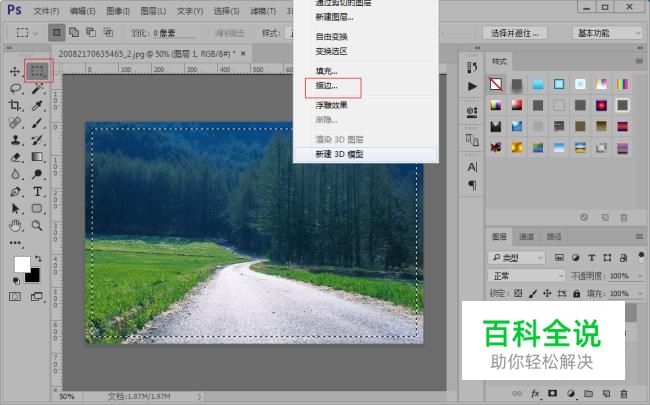
Task: Open the Layers panel menu
Action: click(x=639, y=237)
